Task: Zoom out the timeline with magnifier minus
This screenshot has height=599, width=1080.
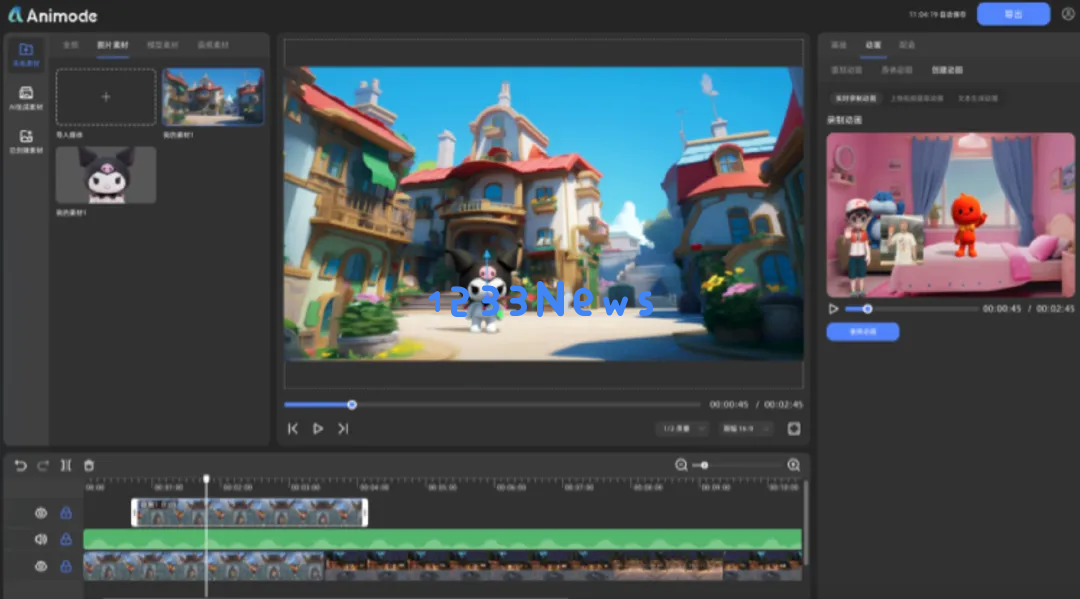Action: pos(681,465)
